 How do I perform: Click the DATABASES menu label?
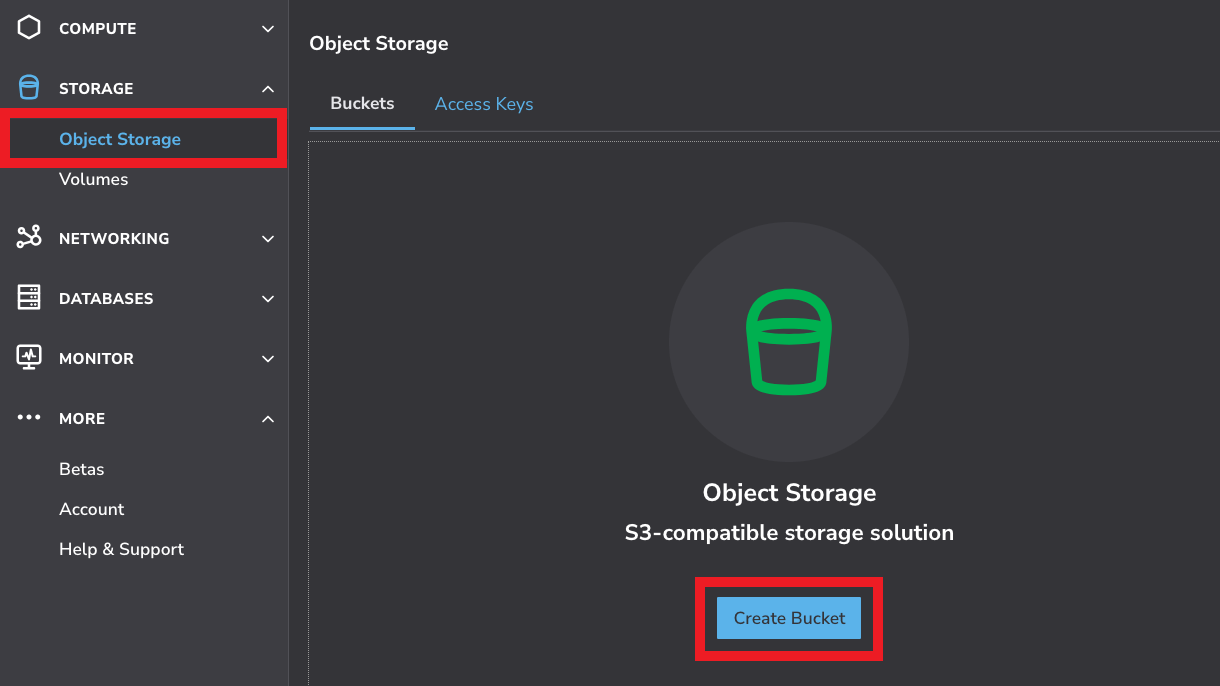[x=106, y=299]
